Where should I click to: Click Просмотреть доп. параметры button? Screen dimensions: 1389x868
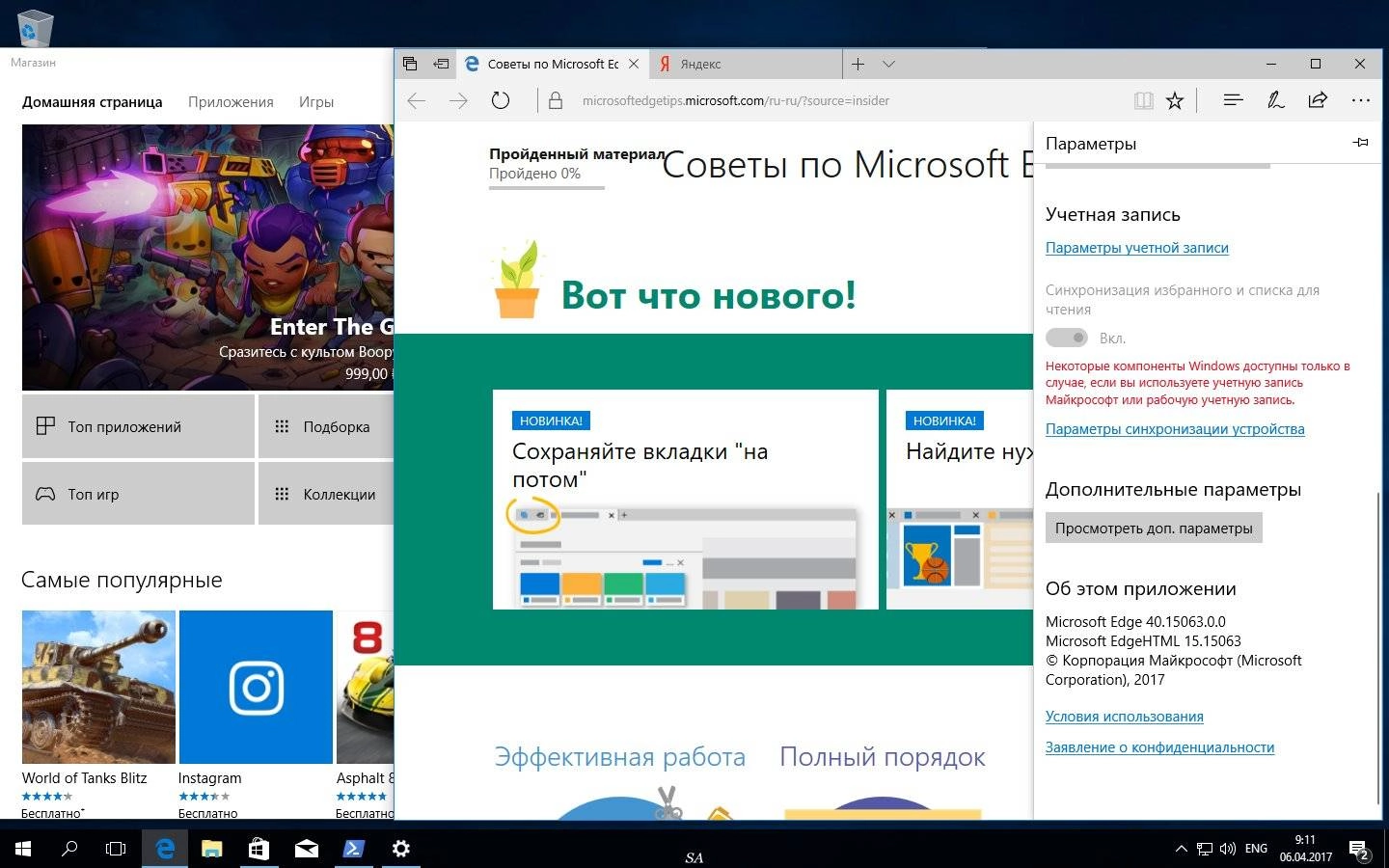[x=1154, y=528]
